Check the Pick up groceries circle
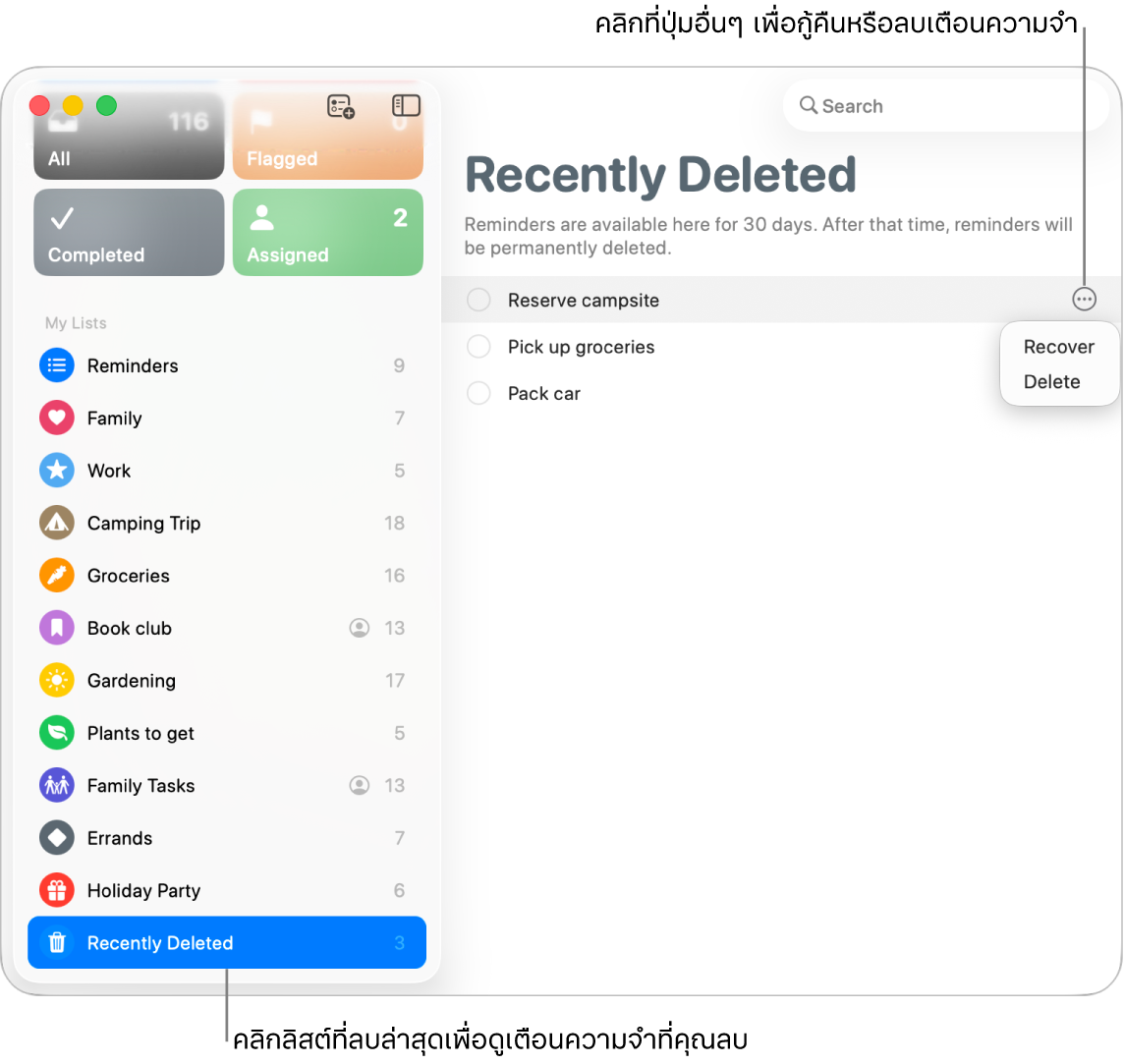 pos(478,346)
